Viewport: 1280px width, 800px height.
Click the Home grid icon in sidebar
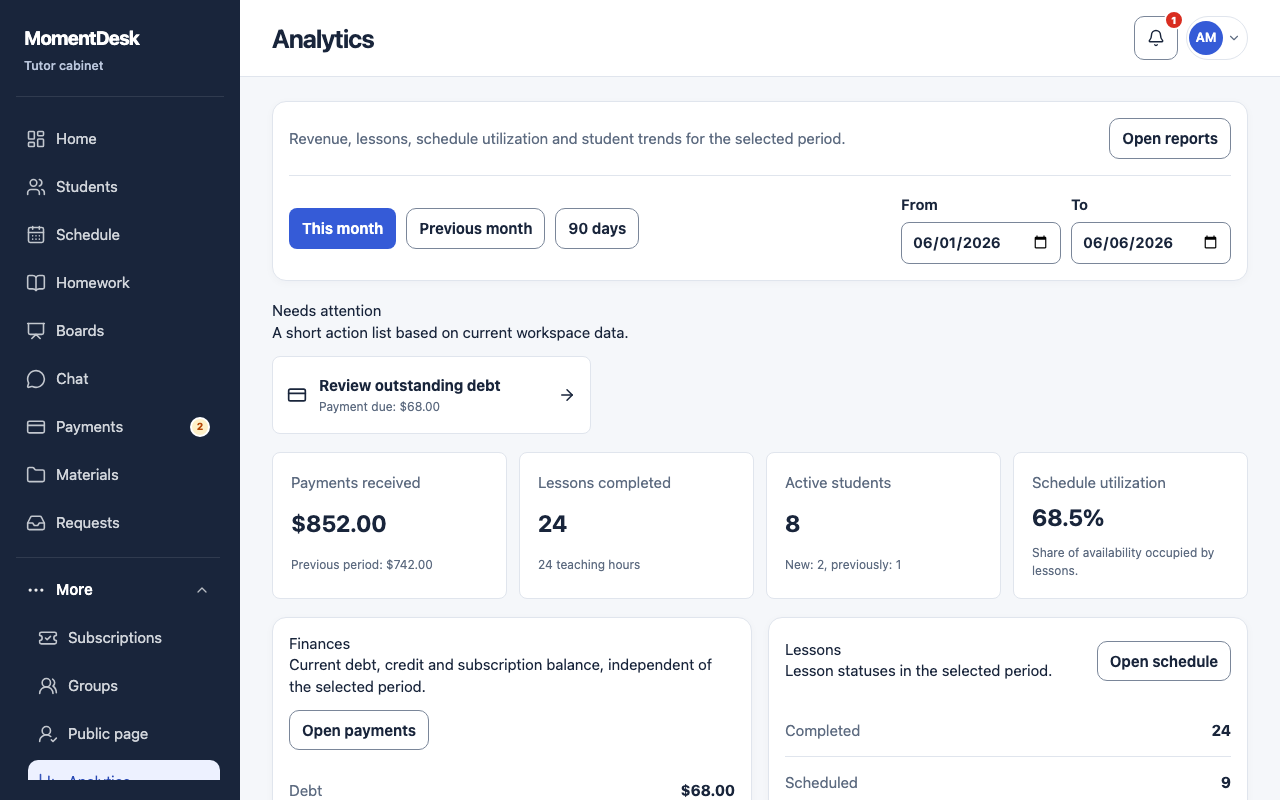point(36,139)
